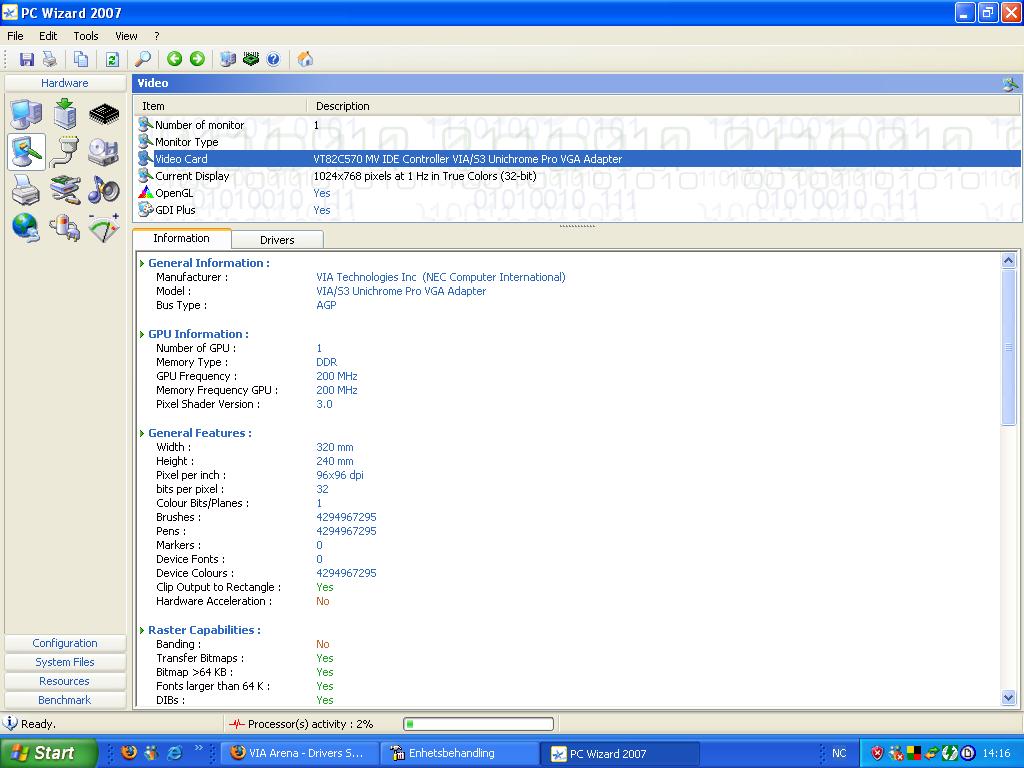
Task: Click the scrollbar down arrow in Information panel
Action: [1008, 697]
